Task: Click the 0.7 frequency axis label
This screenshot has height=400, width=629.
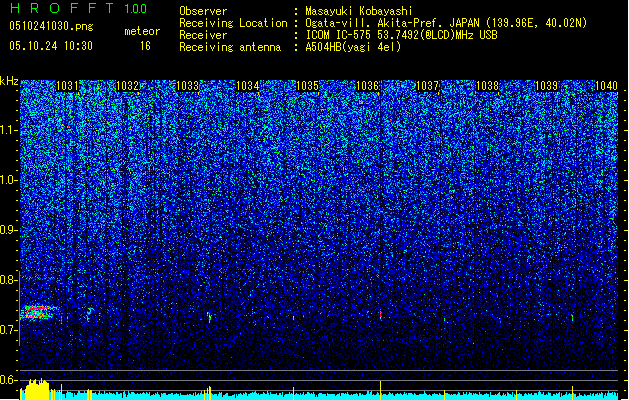Action: (8, 330)
